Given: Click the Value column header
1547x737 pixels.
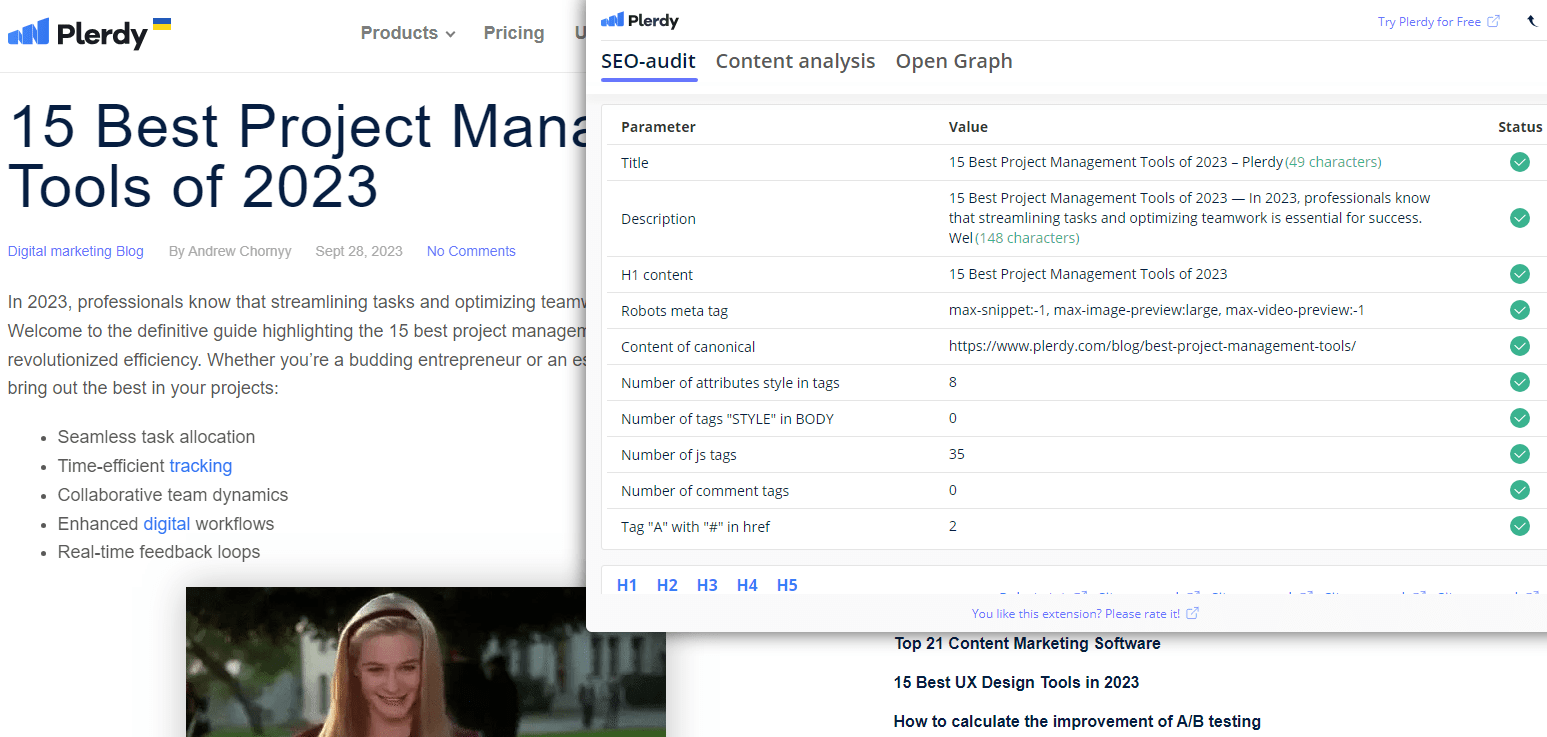Looking at the screenshot, I should point(968,127).
